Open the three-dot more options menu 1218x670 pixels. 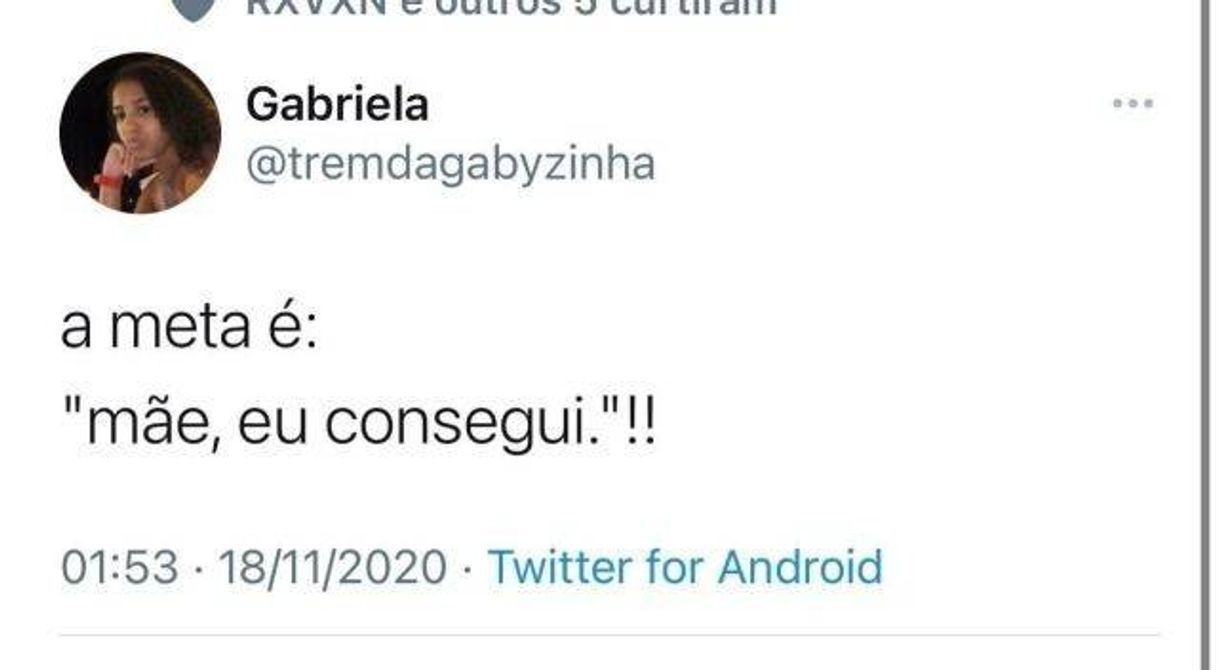click(x=1134, y=103)
